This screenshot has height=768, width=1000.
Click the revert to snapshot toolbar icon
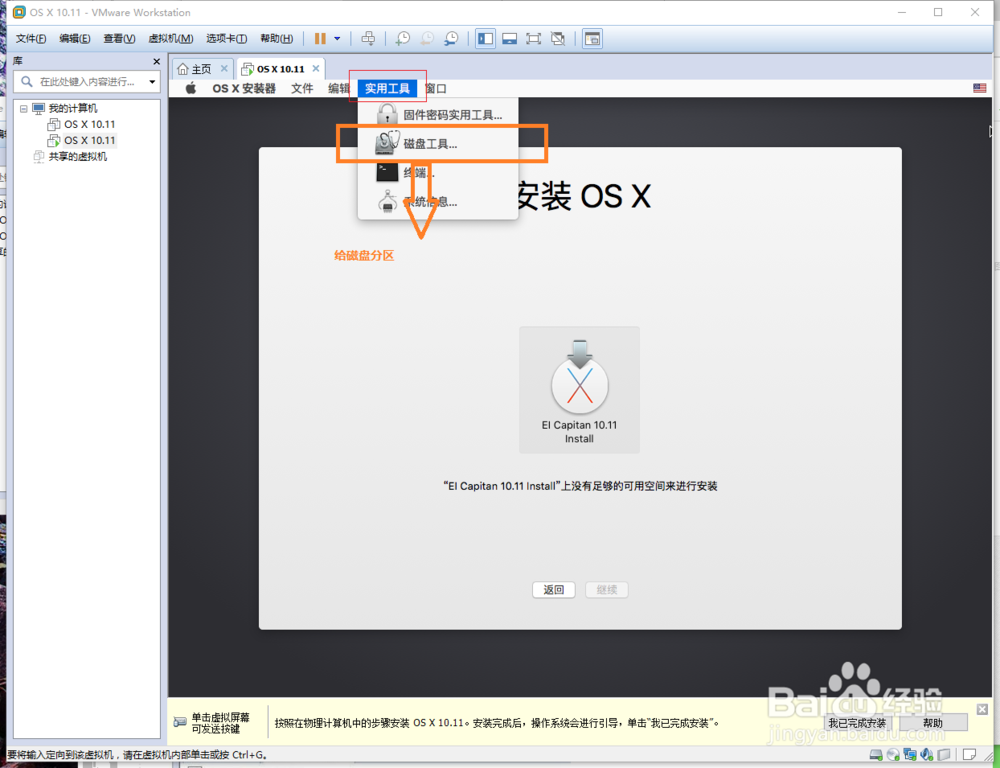(427, 39)
